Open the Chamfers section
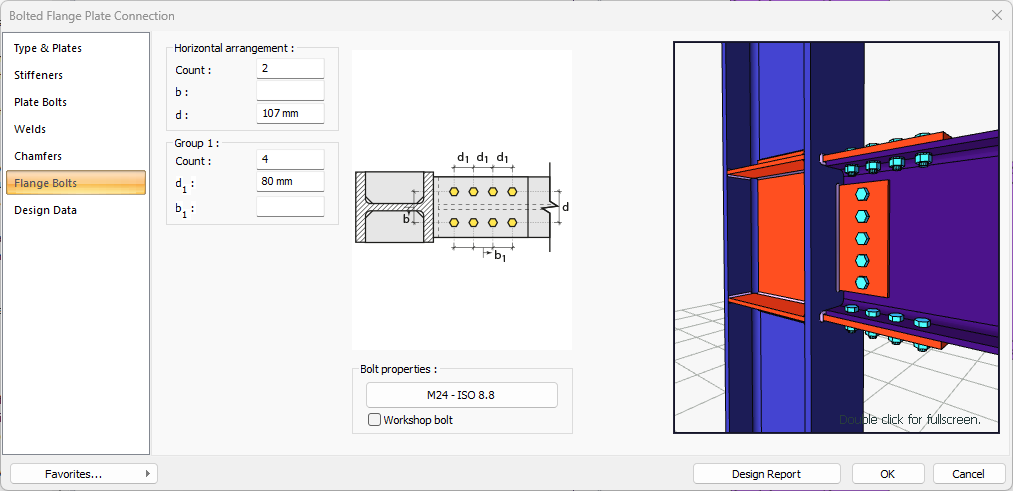This screenshot has width=1013, height=491. (x=38, y=156)
